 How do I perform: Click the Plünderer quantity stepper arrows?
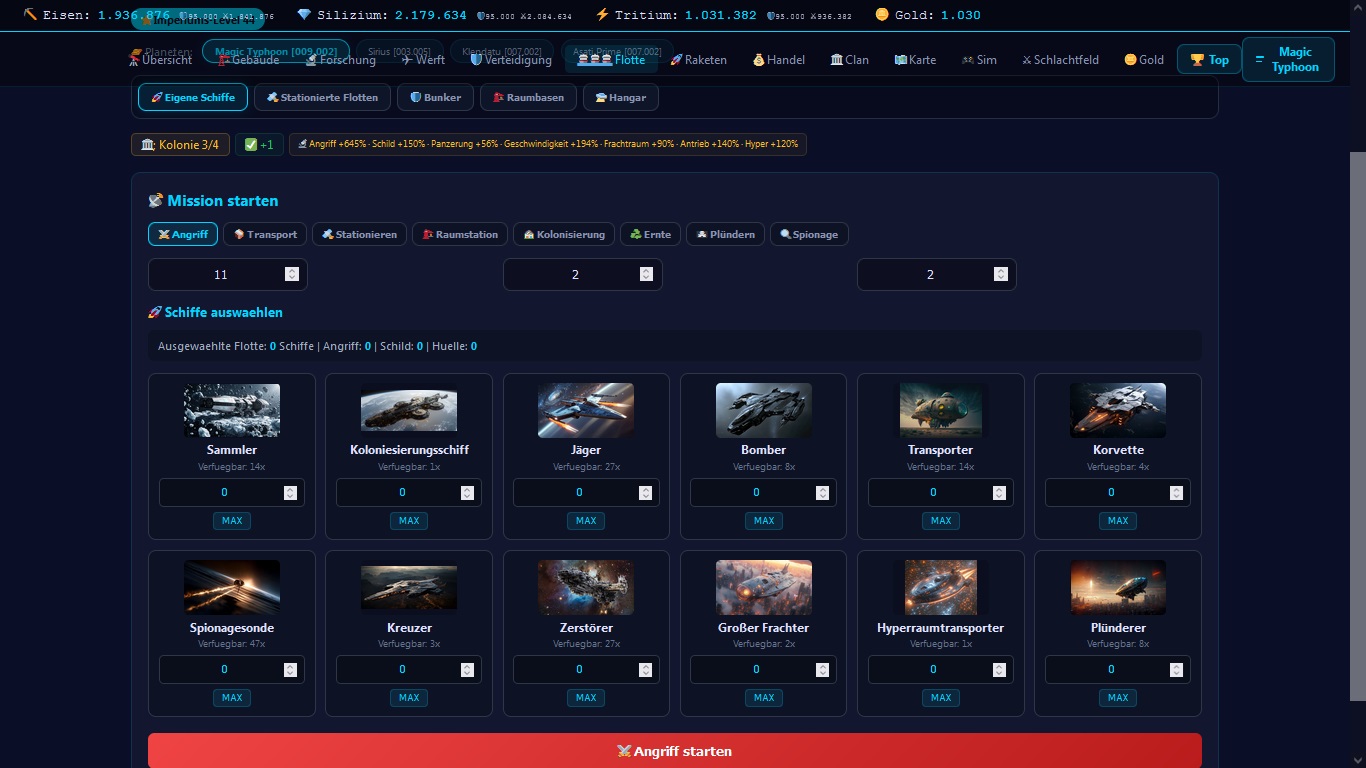point(1176,669)
